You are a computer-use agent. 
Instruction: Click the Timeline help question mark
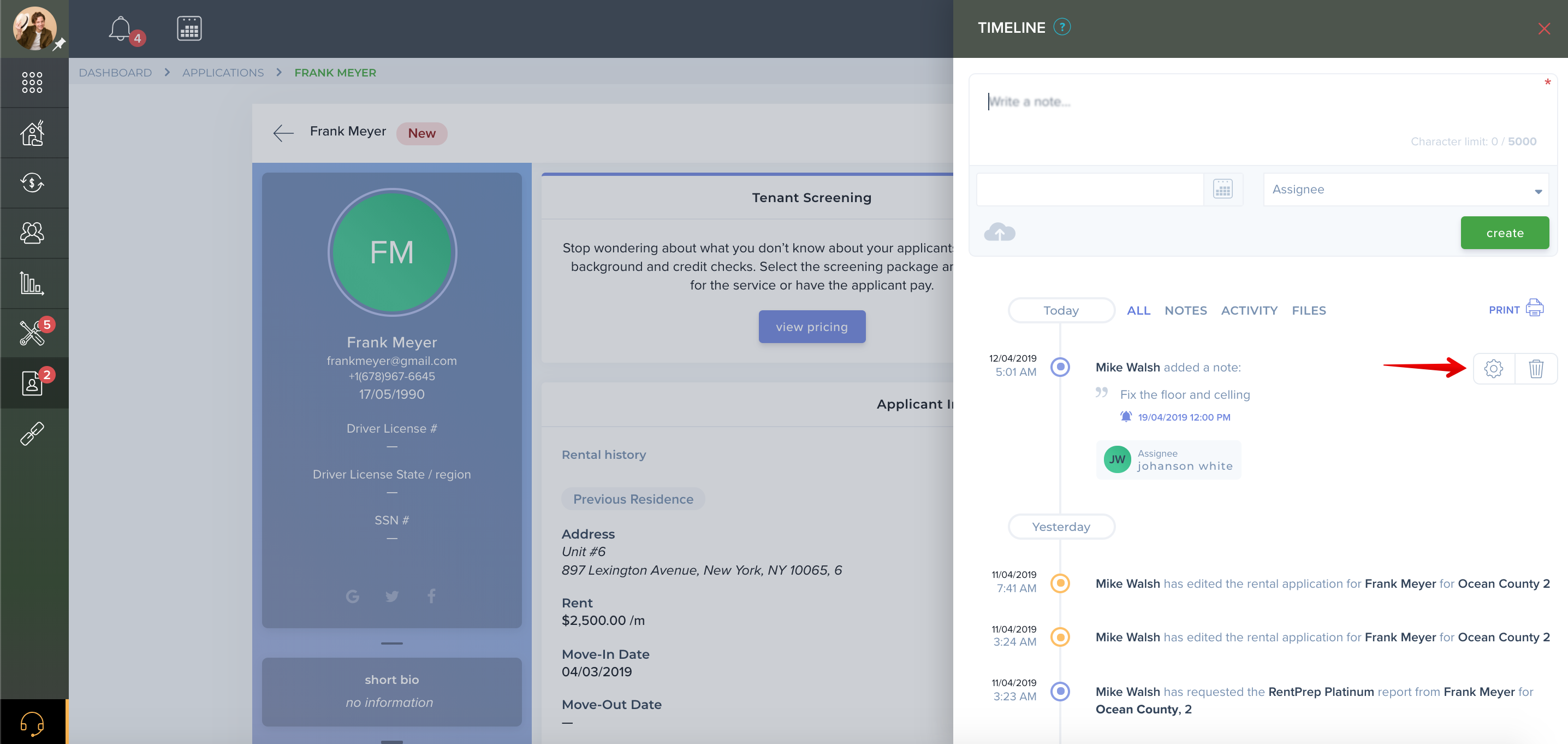[x=1062, y=27]
